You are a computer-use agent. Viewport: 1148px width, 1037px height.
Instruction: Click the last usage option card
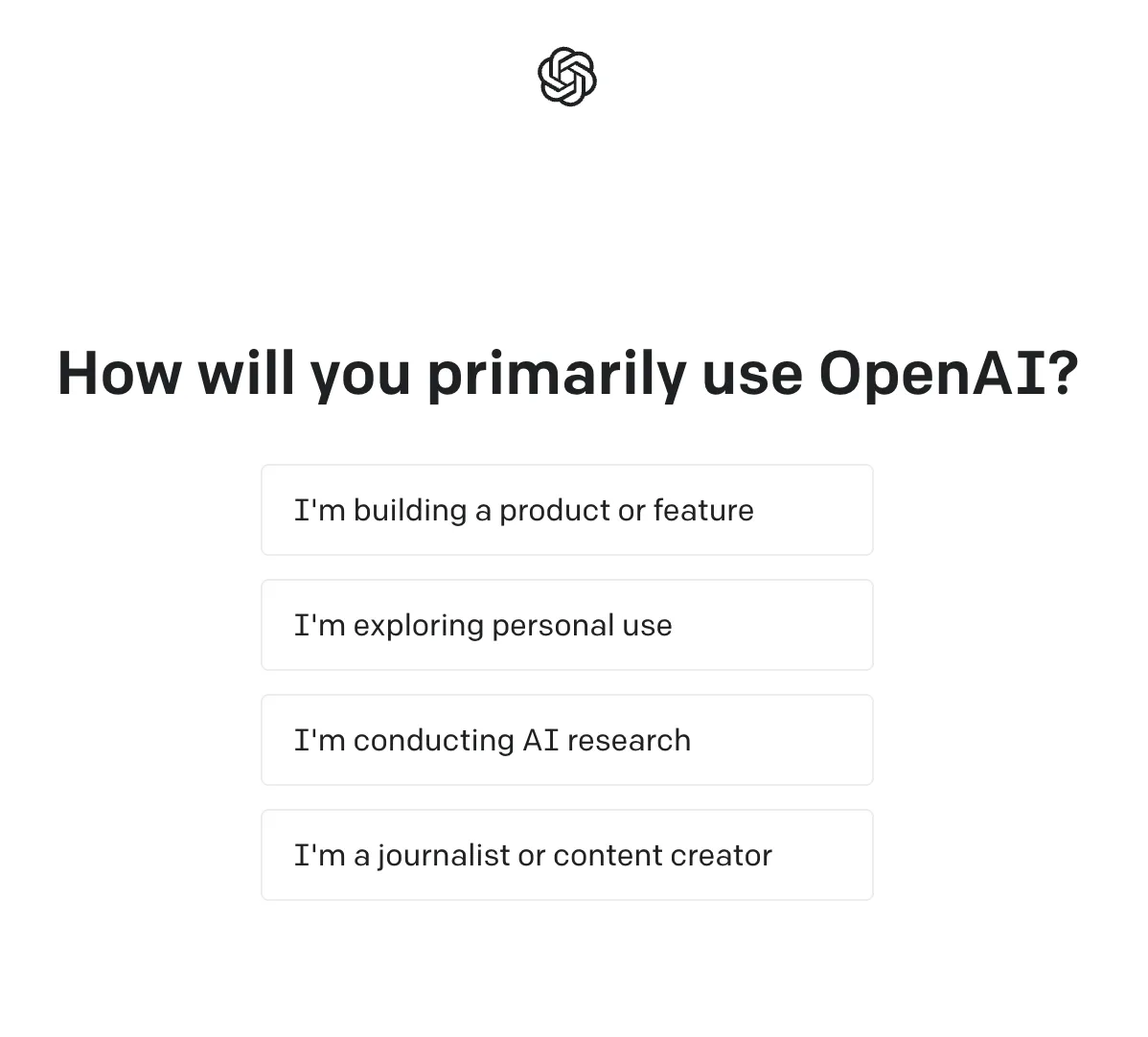(567, 855)
